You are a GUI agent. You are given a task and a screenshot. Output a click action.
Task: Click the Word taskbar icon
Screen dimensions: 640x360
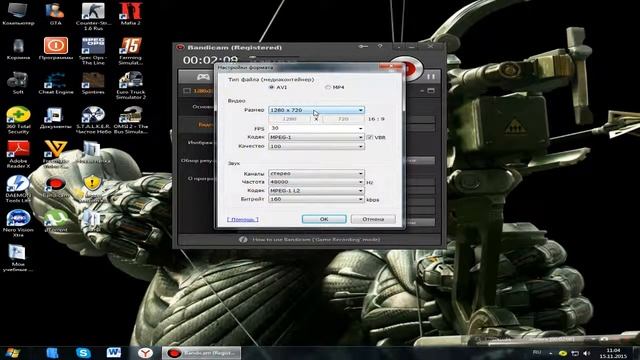click(114, 353)
